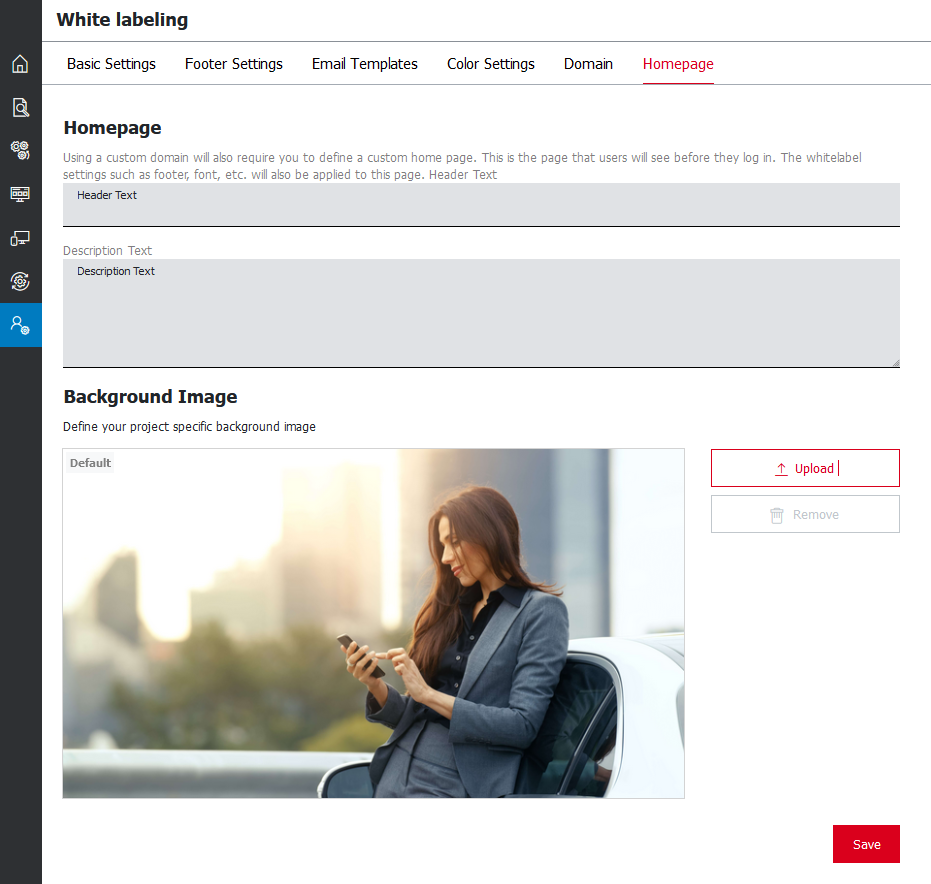
Task: Open the Home icon in sidebar
Action: [20, 65]
